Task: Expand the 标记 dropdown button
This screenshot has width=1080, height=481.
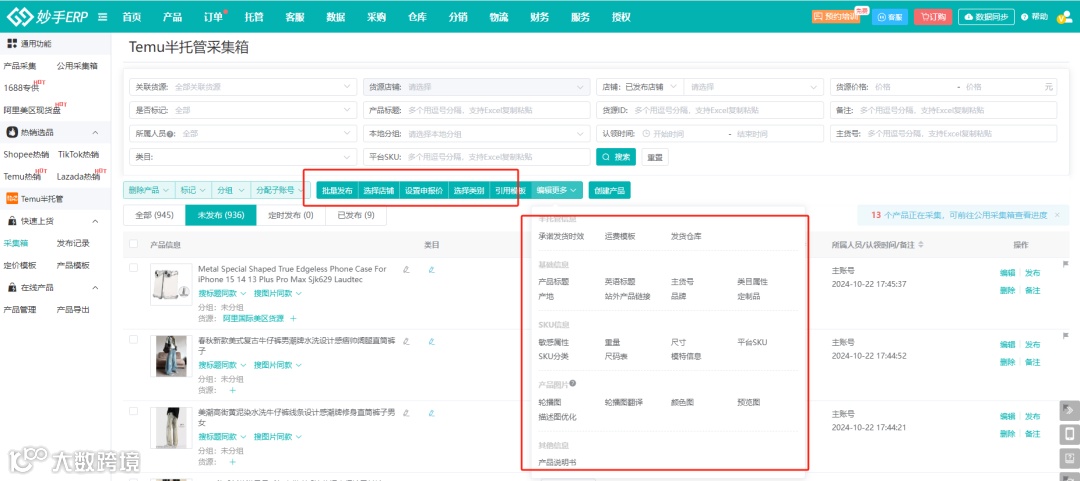Action: coord(194,190)
